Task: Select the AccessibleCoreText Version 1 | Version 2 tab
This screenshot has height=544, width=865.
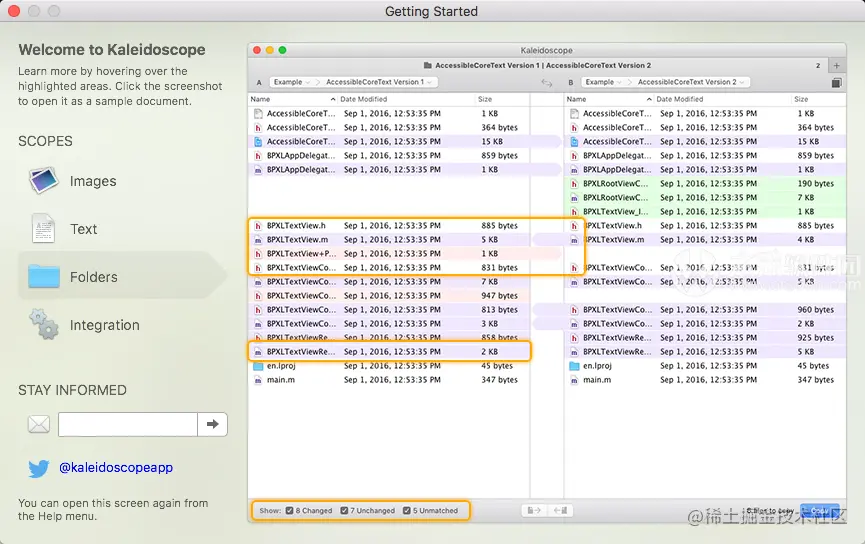Action: (538, 65)
